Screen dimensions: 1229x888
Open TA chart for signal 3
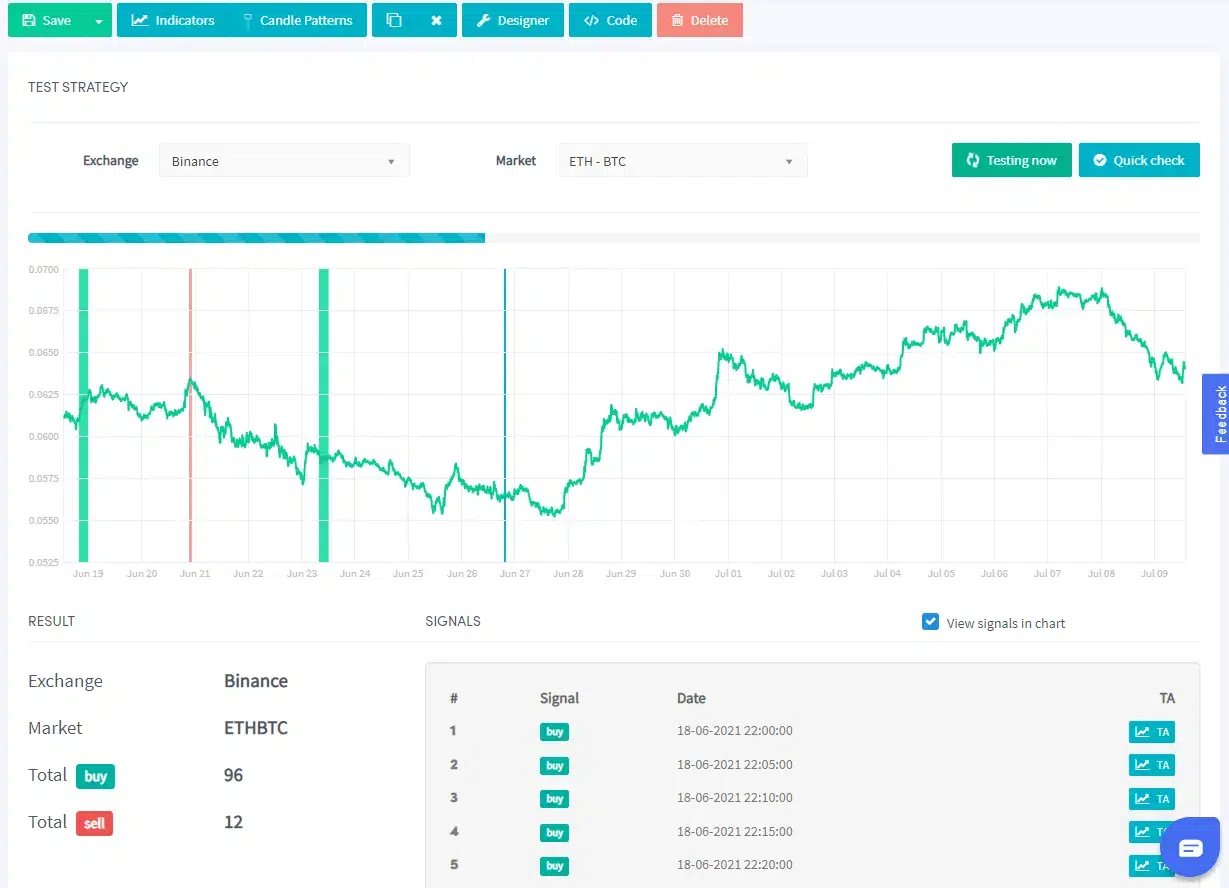coord(1152,798)
